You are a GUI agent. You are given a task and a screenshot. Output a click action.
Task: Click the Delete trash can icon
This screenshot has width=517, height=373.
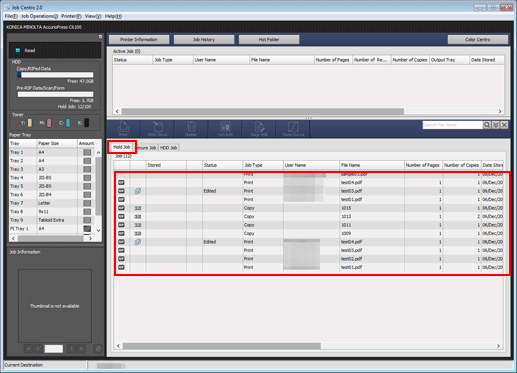coord(191,129)
